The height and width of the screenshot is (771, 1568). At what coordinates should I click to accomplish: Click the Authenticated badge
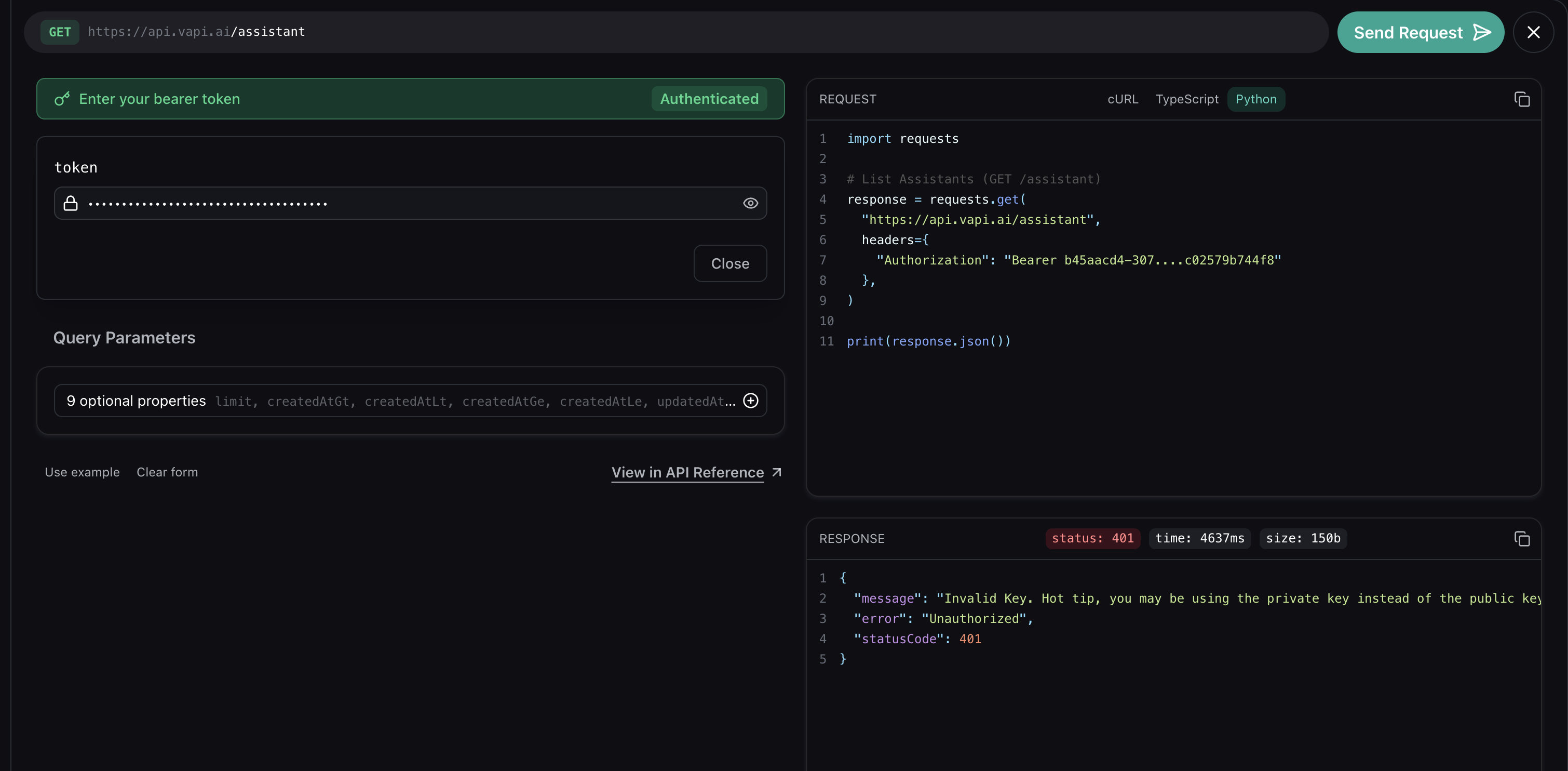point(709,99)
